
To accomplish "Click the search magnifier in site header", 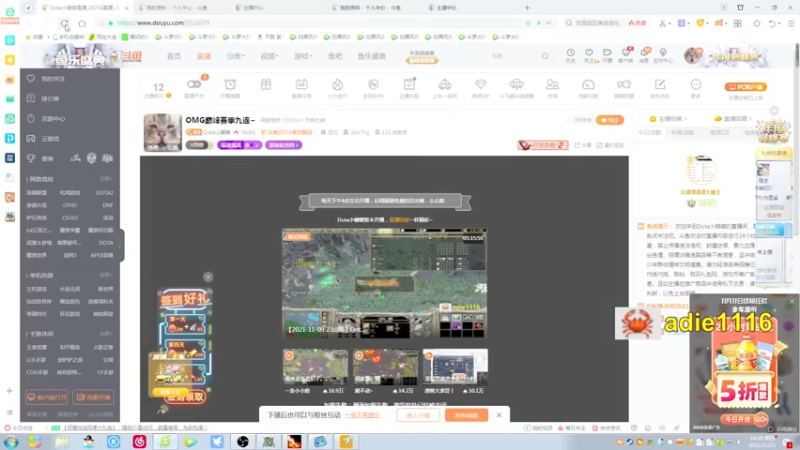I will point(545,56).
